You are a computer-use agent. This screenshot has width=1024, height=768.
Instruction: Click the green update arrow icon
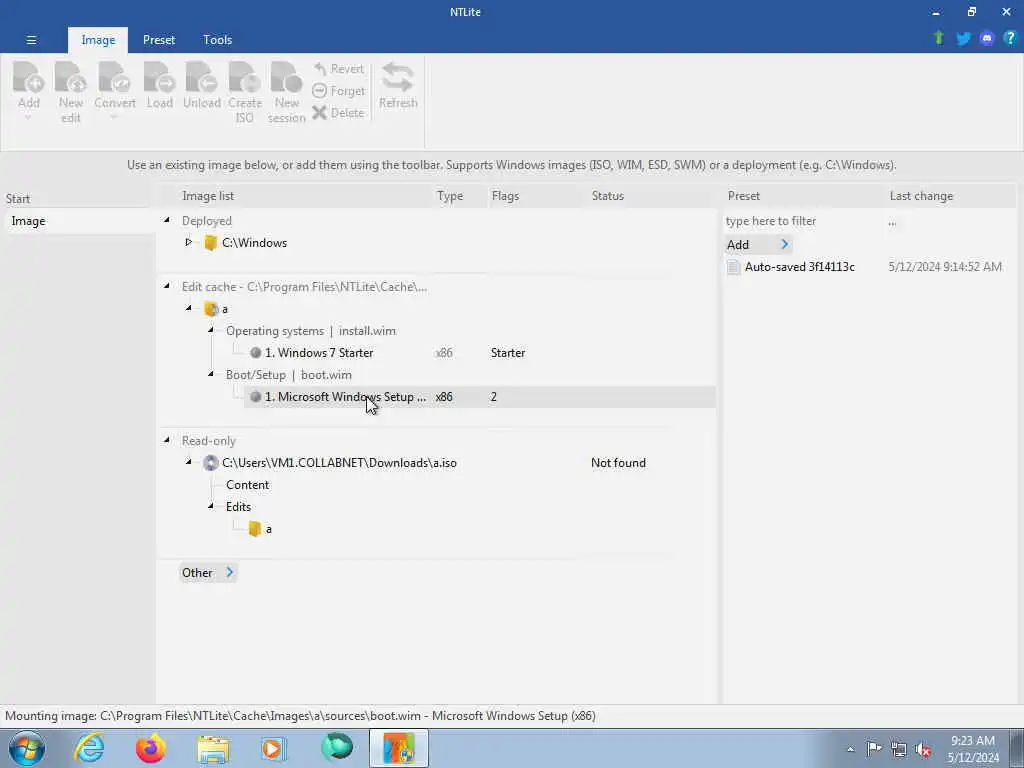tap(939, 39)
